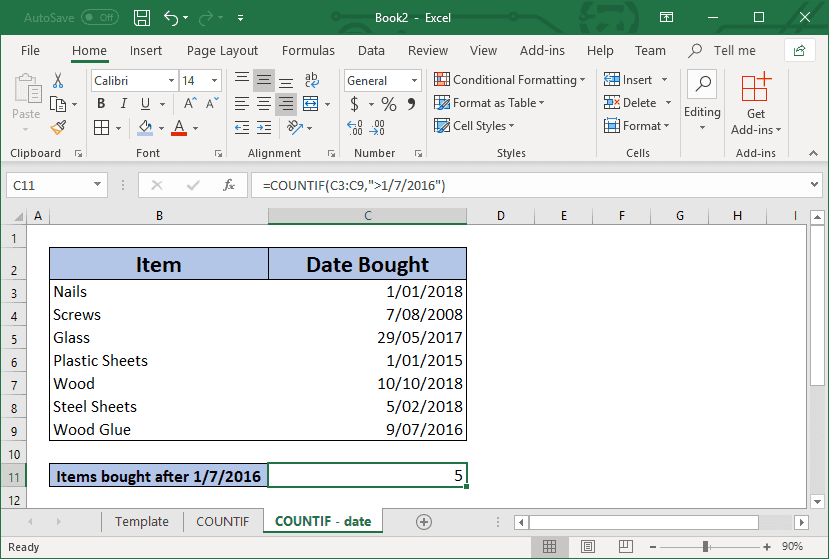Open the Formulas tab
Image resolution: width=829 pixels, height=559 pixels.
(308, 51)
